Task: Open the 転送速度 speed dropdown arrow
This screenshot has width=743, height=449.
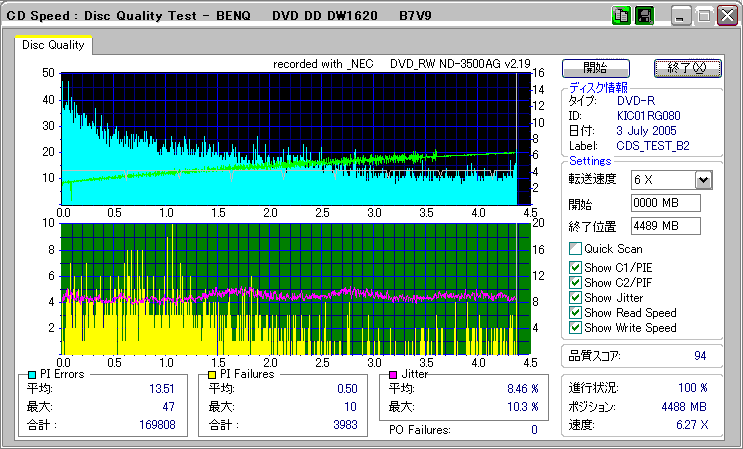Action: 703,180
